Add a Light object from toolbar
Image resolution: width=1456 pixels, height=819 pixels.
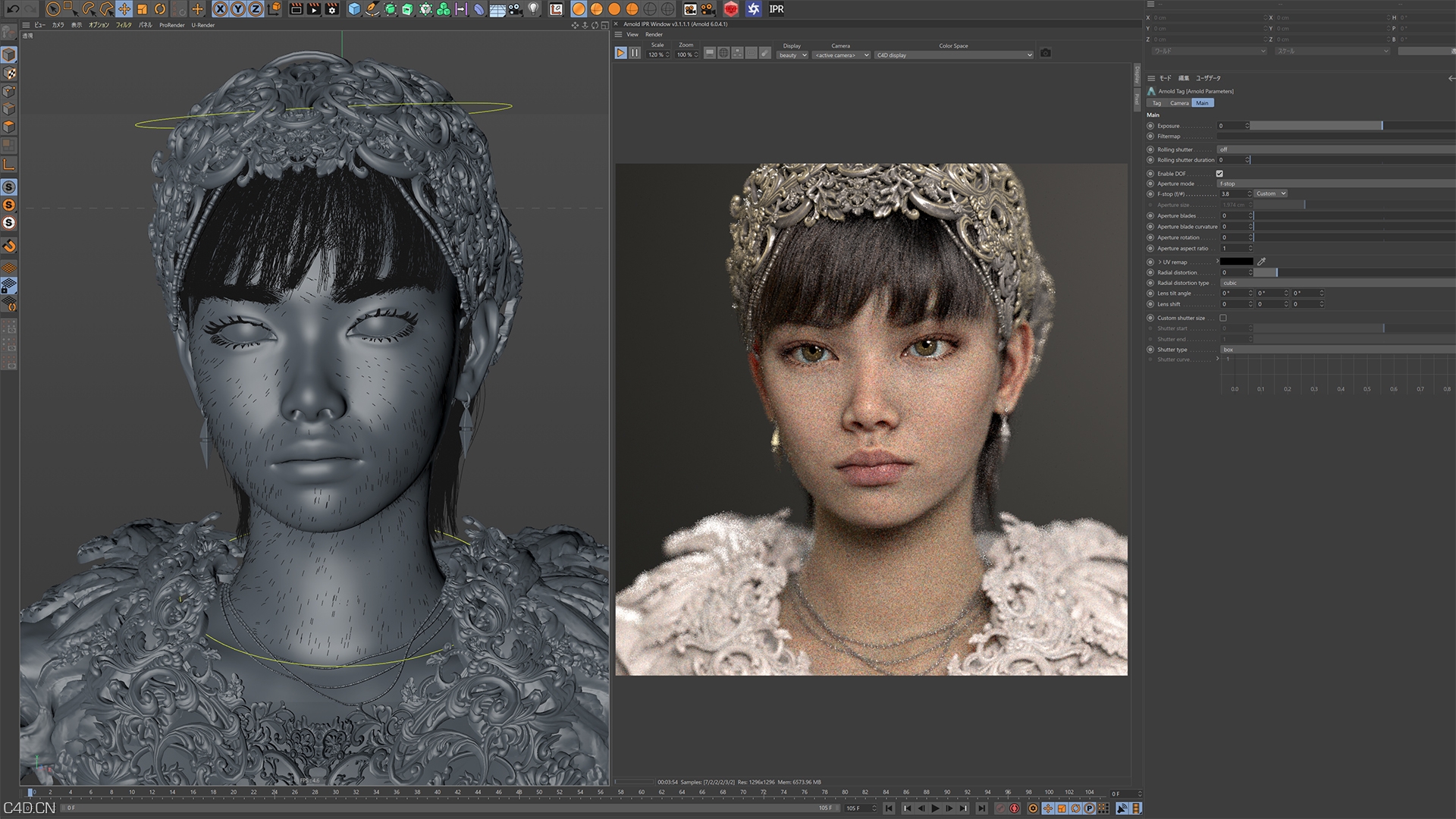pyautogui.click(x=534, y=9)
